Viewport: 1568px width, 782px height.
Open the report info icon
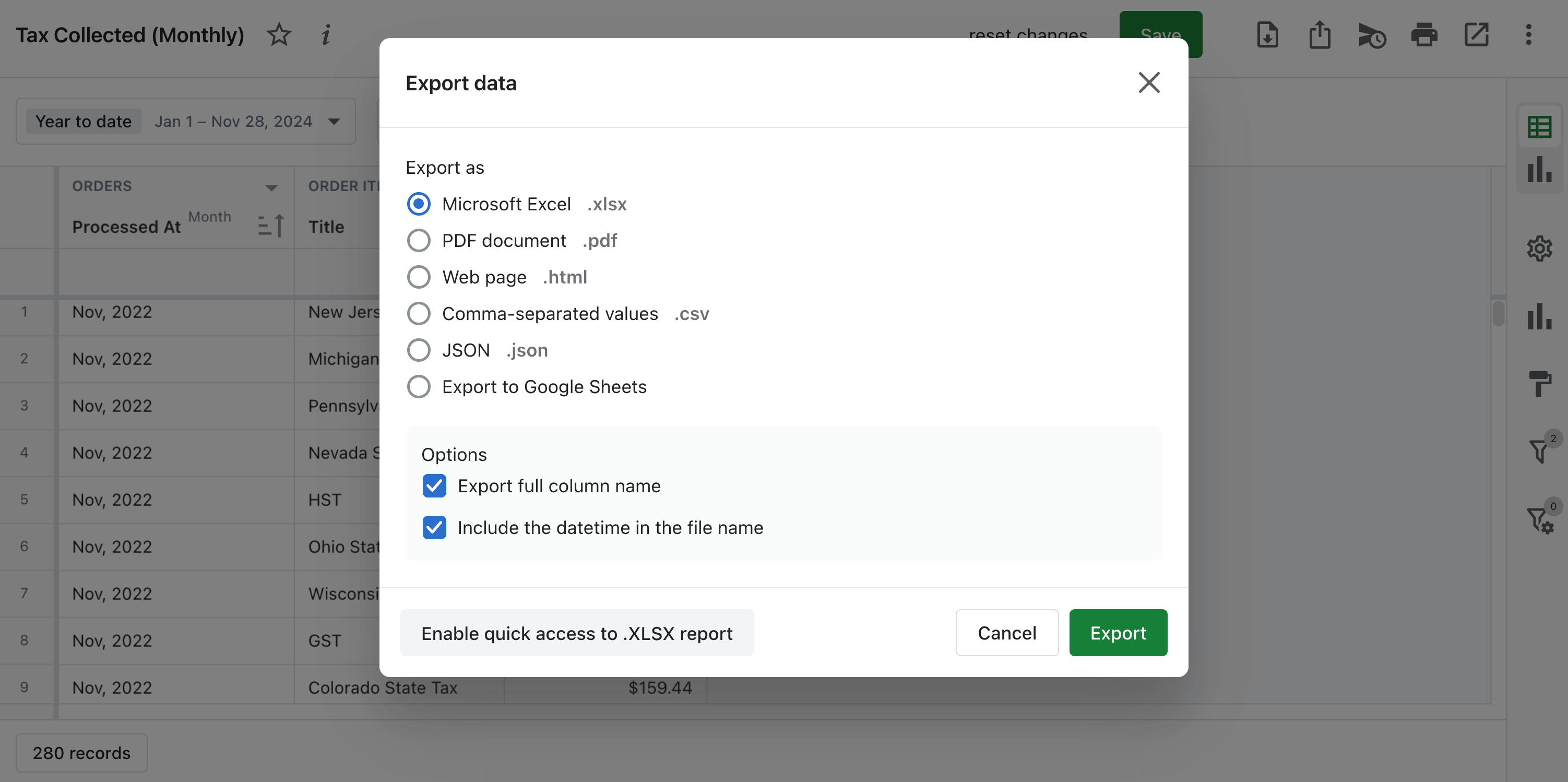[x=326, y=34]
